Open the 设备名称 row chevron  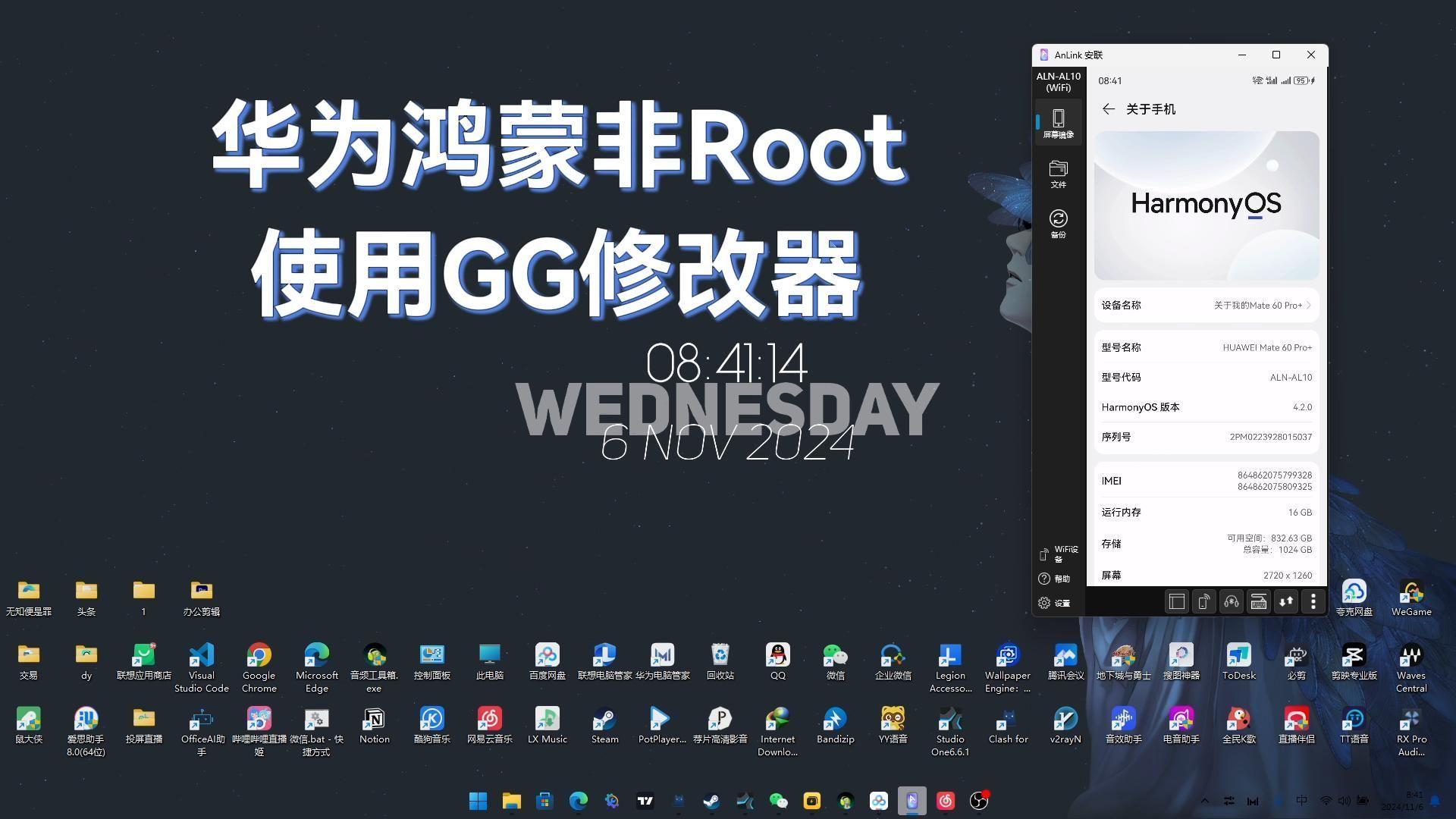click(1309, 305)
